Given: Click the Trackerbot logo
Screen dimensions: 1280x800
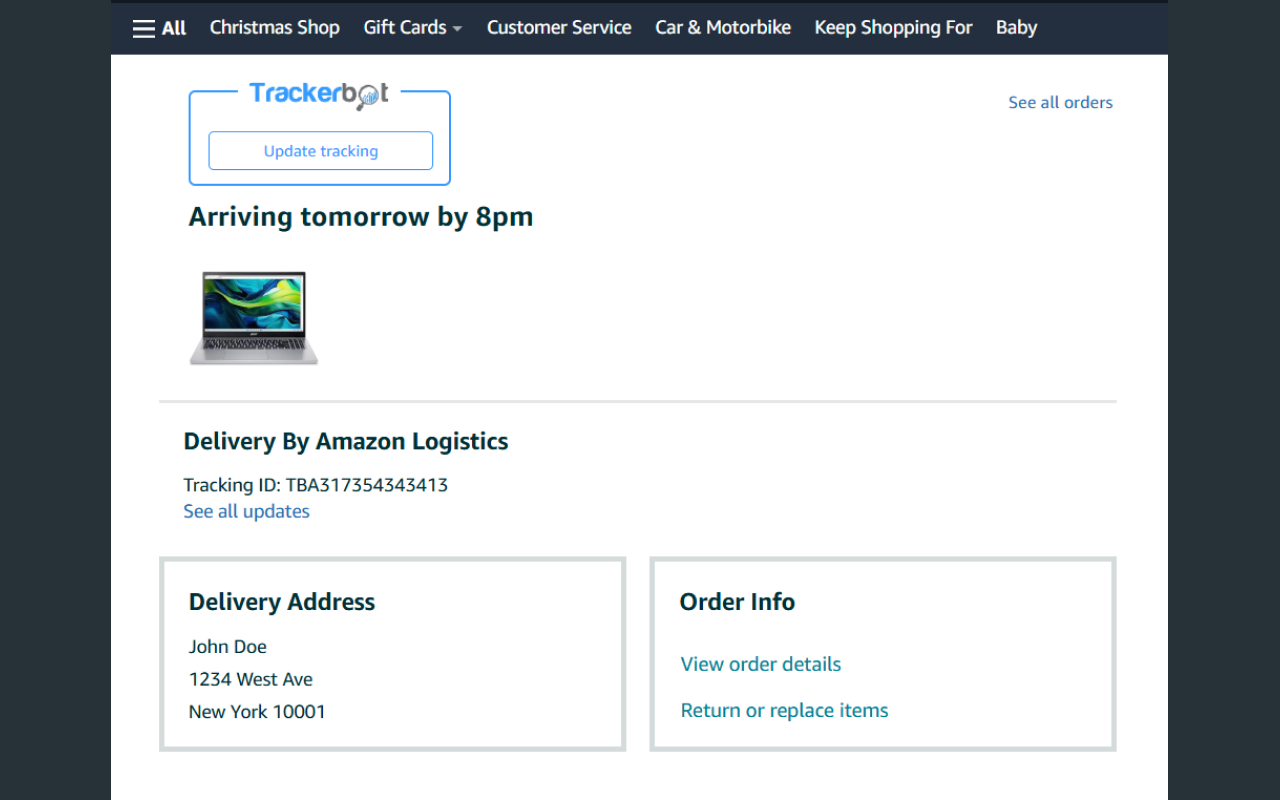Looking at the screenshot, I should [319, 94].
